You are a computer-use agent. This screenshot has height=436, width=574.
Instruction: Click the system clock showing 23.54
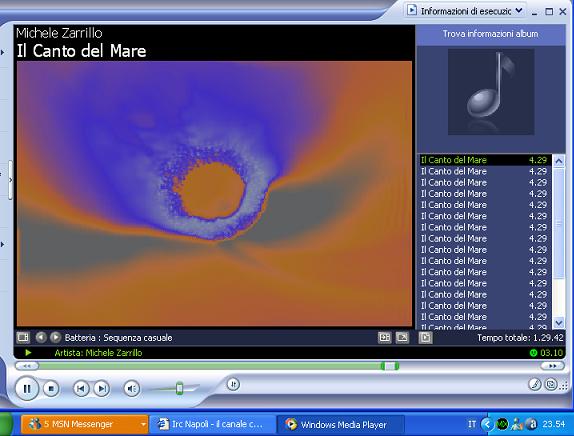coord(554,424)
